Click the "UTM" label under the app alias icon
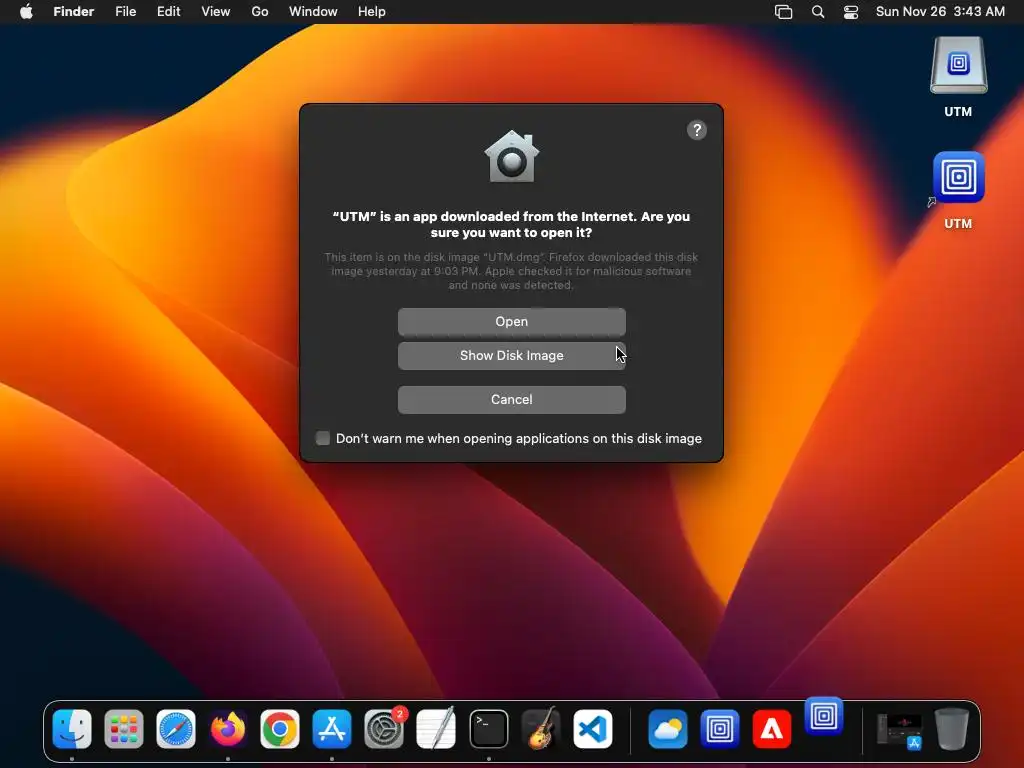This screenshot has height=768, width=1024. coord(958,223)
